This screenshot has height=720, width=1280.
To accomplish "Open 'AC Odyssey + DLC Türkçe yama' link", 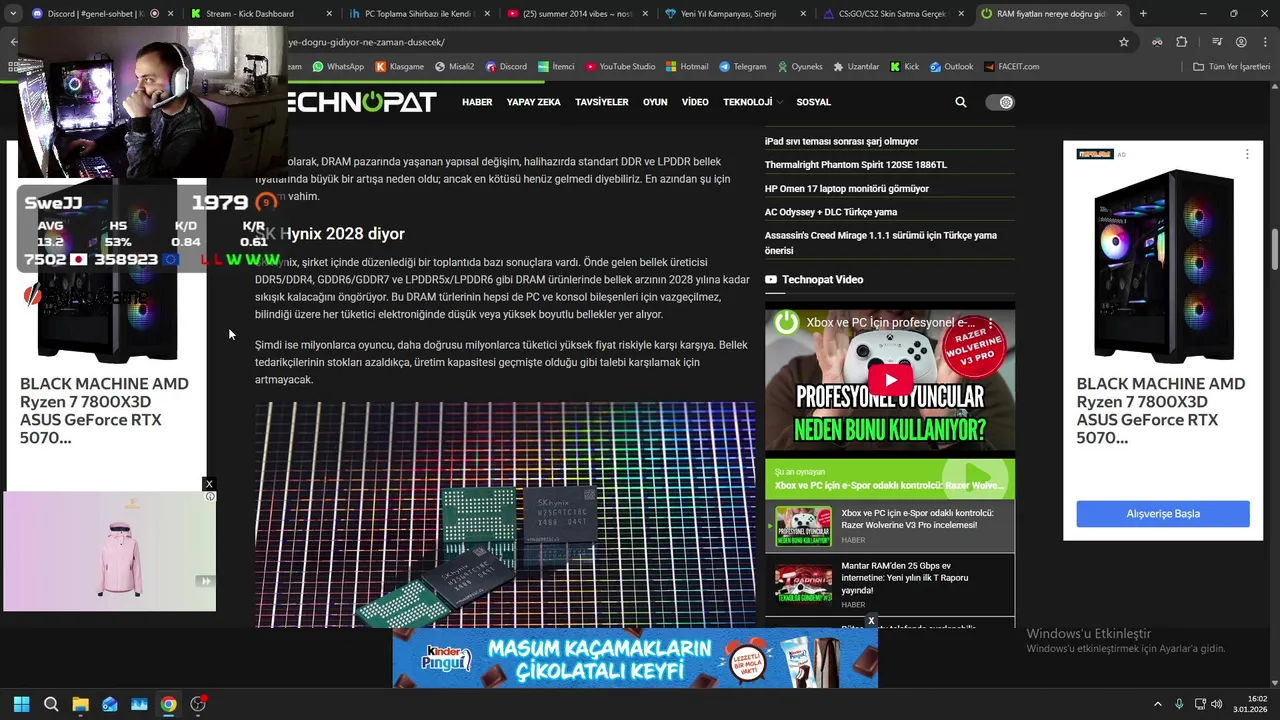I will (x=831, y=212).
